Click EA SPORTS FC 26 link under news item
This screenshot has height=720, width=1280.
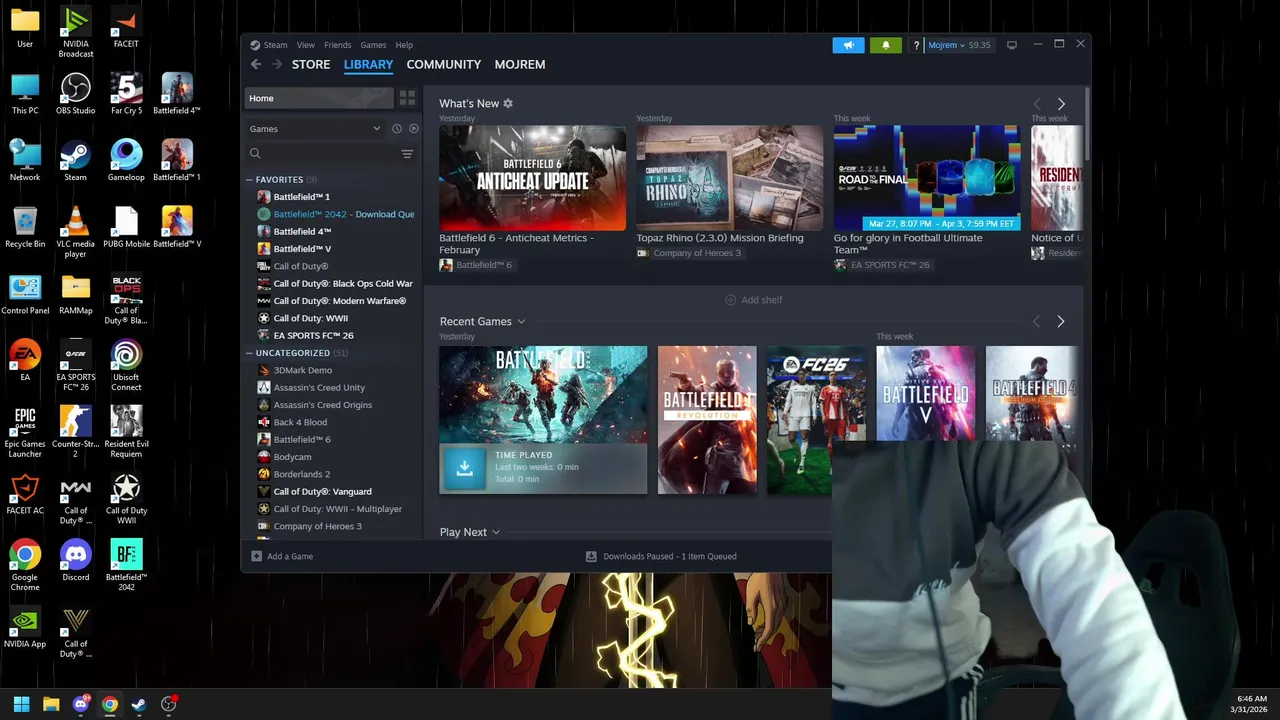[882, 265]
